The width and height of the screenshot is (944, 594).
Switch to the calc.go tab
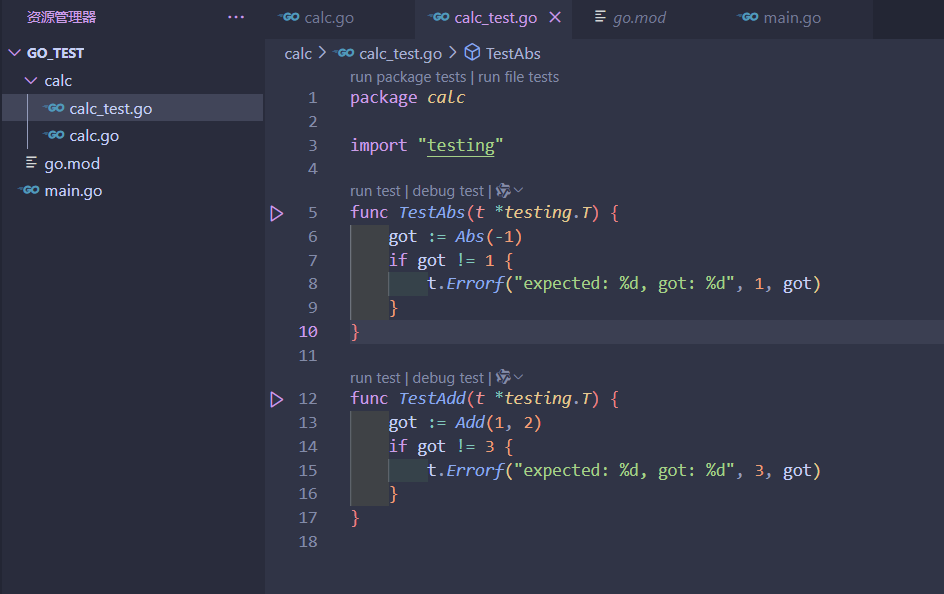tap(340, 18)
